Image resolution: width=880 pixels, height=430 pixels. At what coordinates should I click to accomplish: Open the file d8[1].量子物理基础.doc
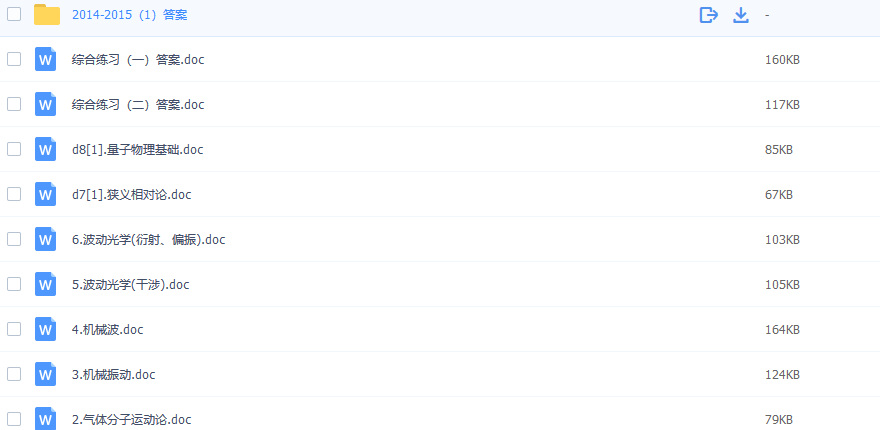click(137, 150)
